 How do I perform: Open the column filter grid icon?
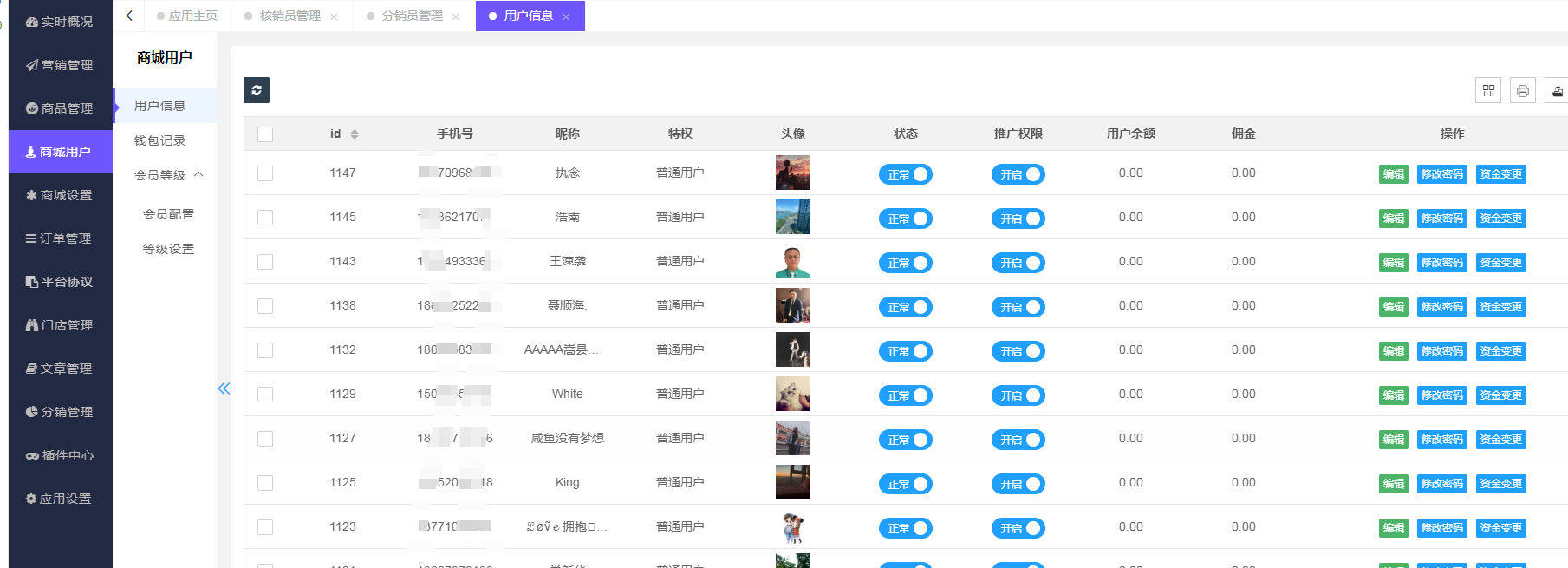pyautogui.click(x=1488, y=90)
